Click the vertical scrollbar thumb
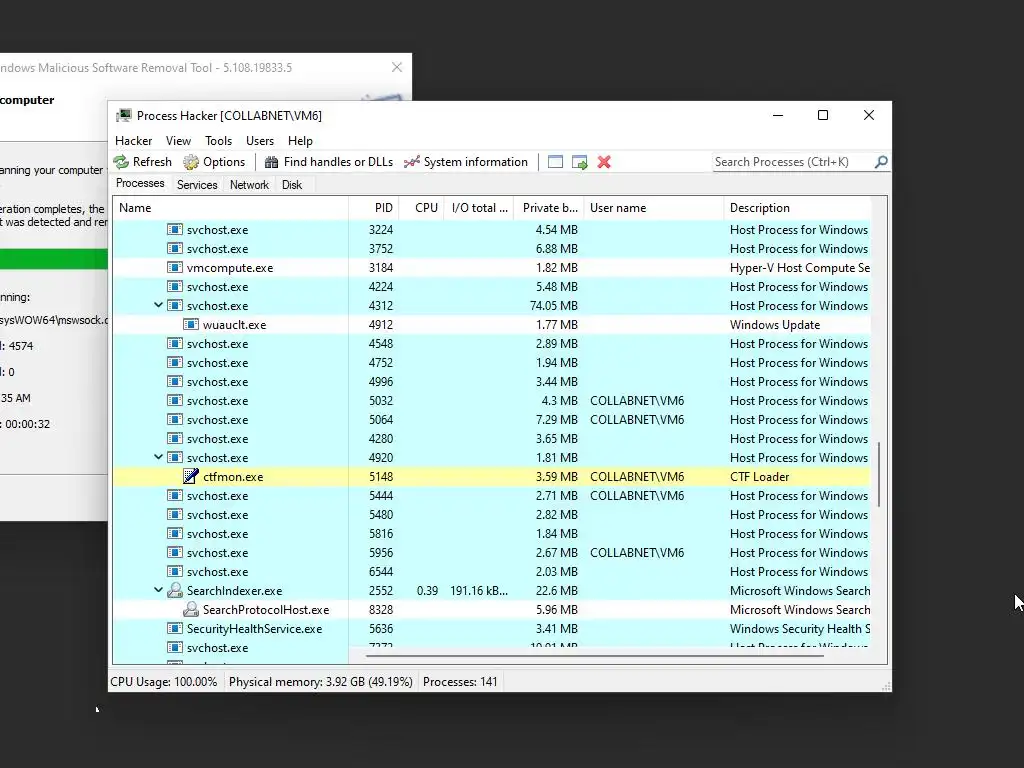 point(879,474)
